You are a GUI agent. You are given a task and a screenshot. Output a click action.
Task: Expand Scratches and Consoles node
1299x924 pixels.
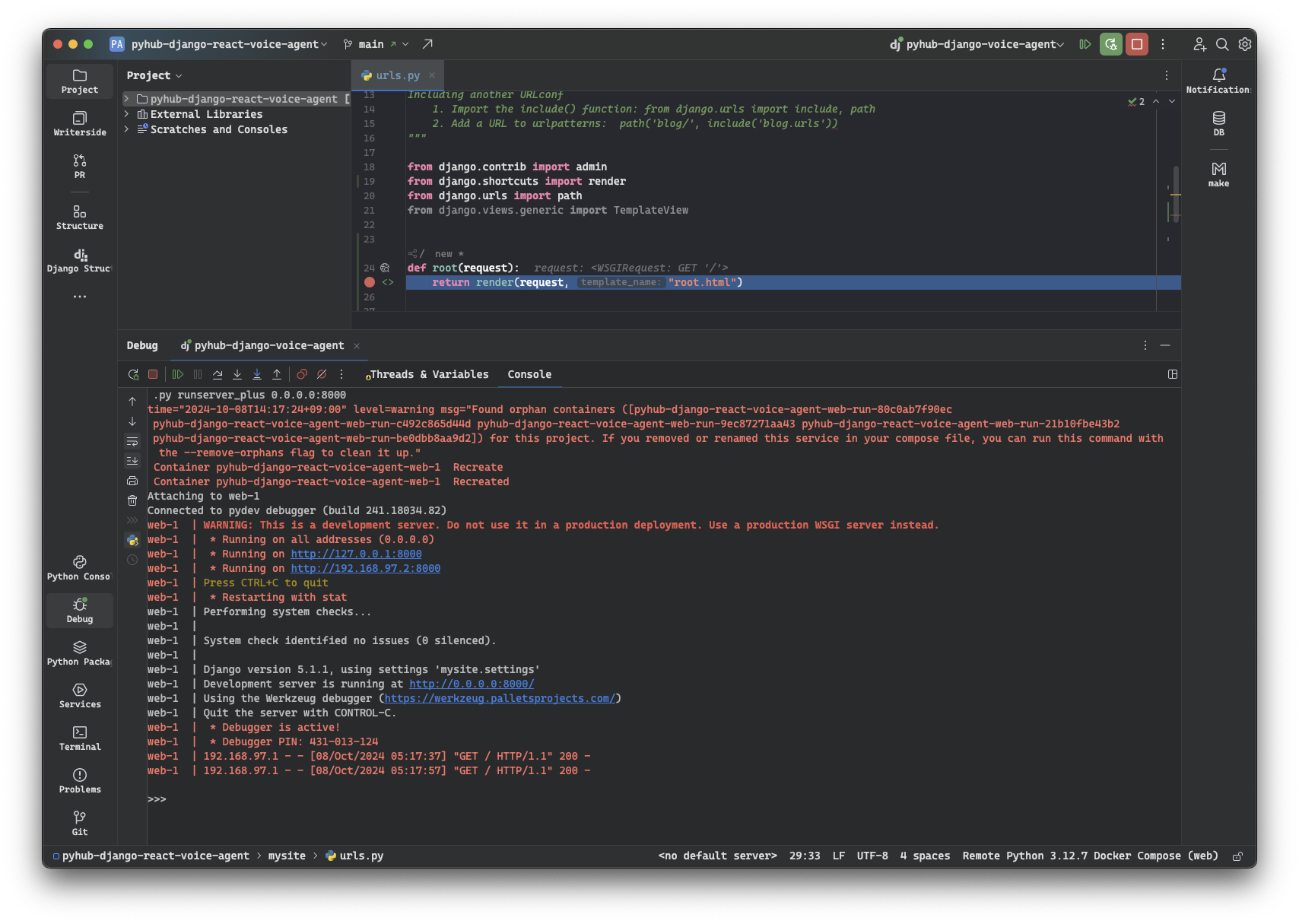tap(127, 129)
